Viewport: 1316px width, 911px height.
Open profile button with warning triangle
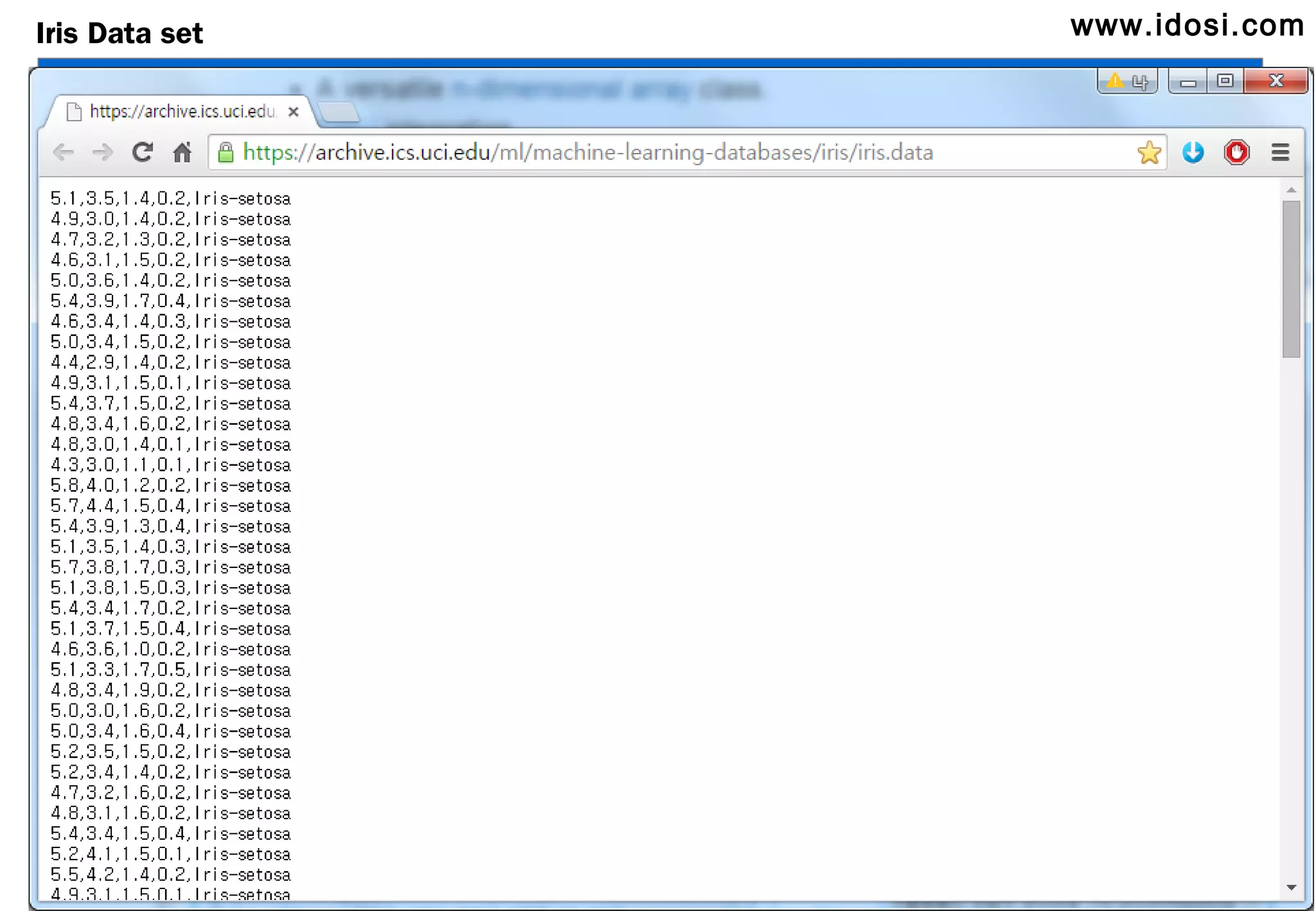(1127, 82)
